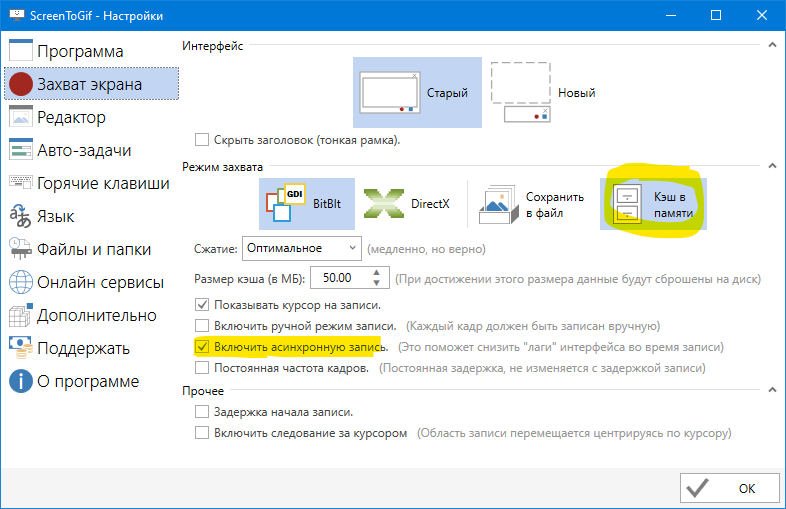Open the Редактор settings section
Viewport: 786px width, 509px height.
tap(91, 117)
